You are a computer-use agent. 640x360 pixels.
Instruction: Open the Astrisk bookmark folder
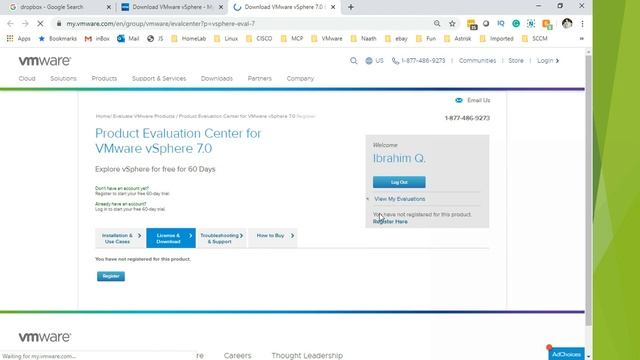click(x=458, y=38)
